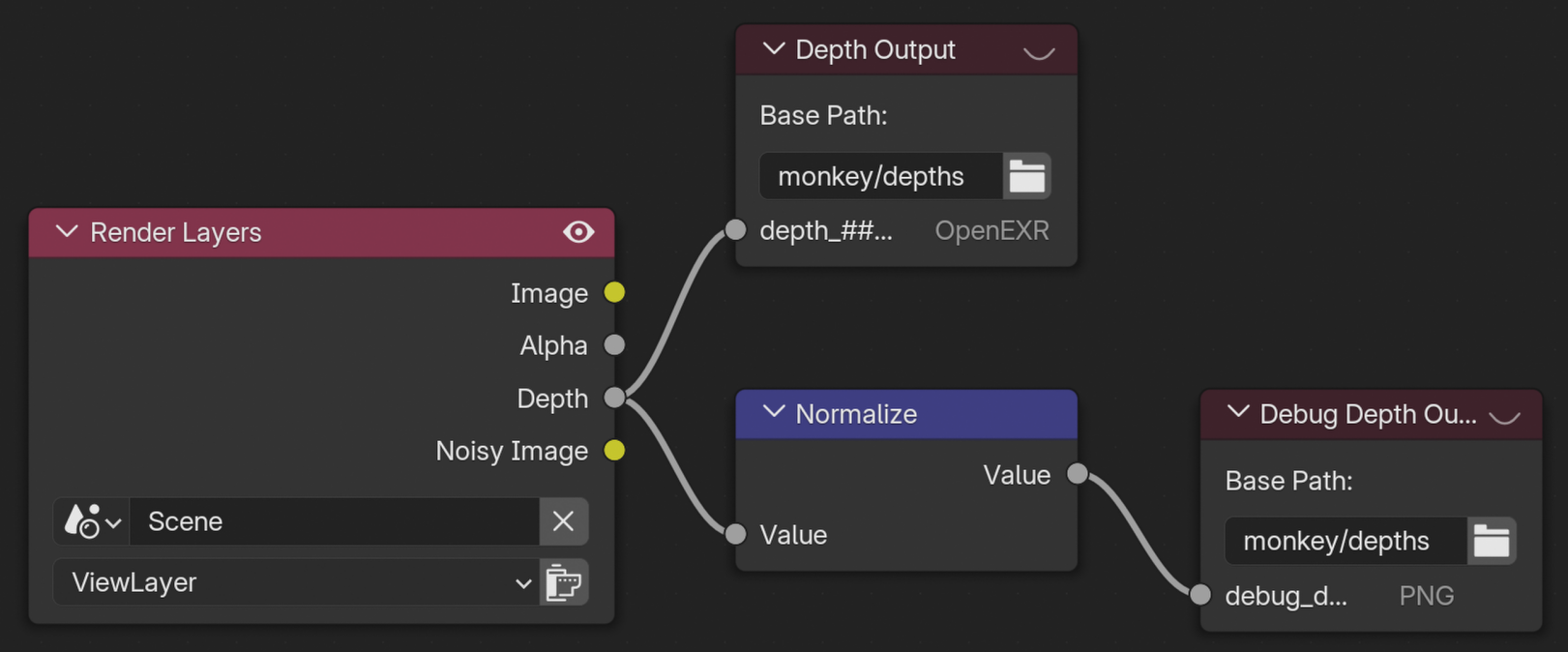Open folder browser in Depth Output node
1568x652 pixels.
(x=1026, y=176)
